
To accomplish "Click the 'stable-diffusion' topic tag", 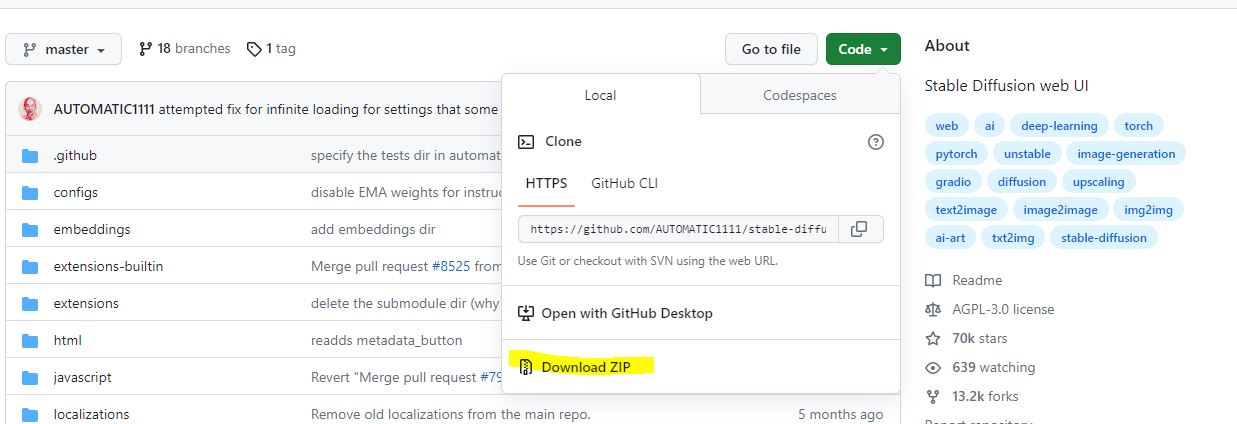I will coord(1105,237).
